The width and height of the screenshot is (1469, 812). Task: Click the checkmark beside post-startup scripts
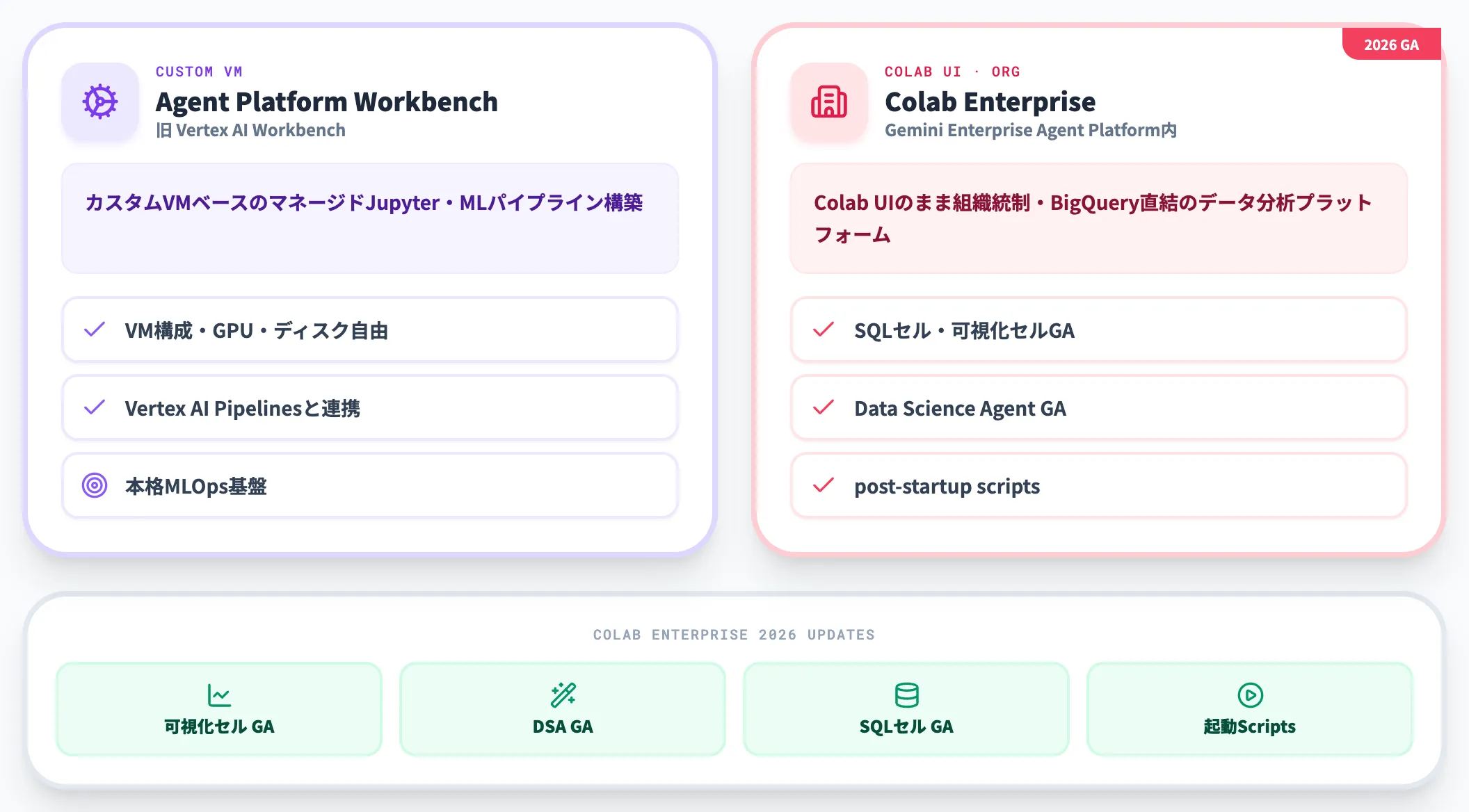pyautogui.click(x=824, y=485)
